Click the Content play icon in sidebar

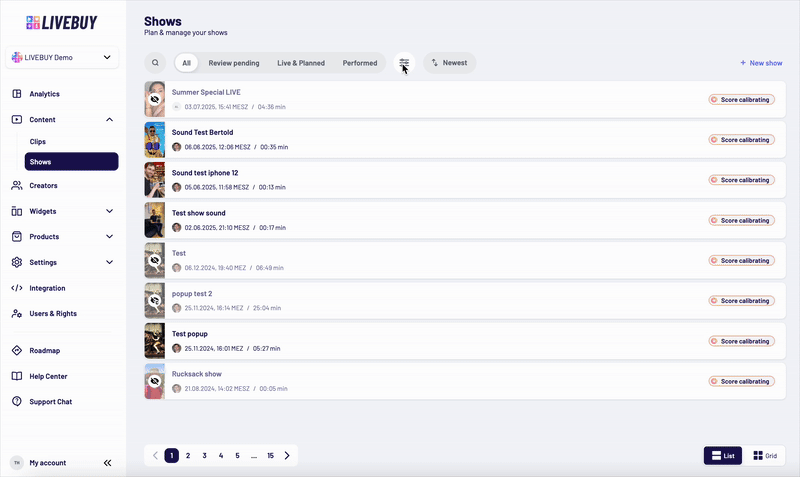tap(17, 119)
